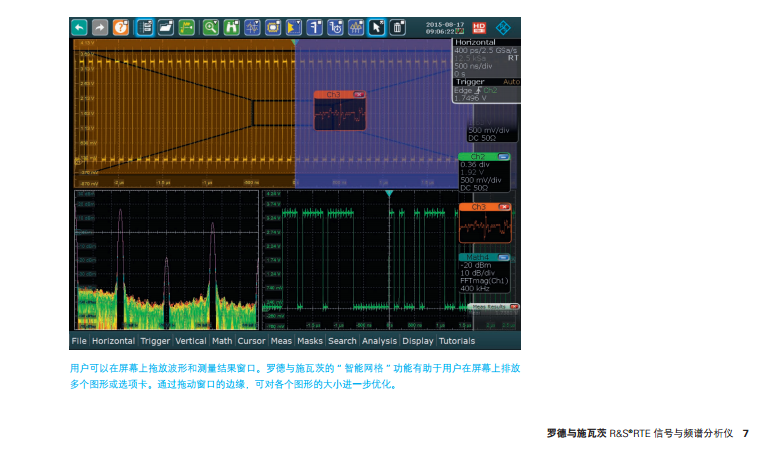Minimize the Math4 signal icon
Image resolution: width=783 pixels, height=459 pixels.
click(x=503, y=258)
